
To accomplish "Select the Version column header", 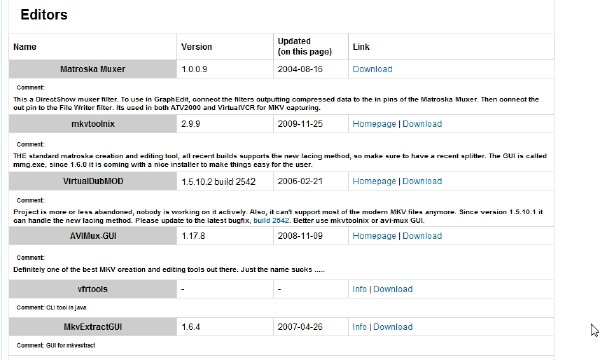I will pyautogui.click(x=196, y=47).
